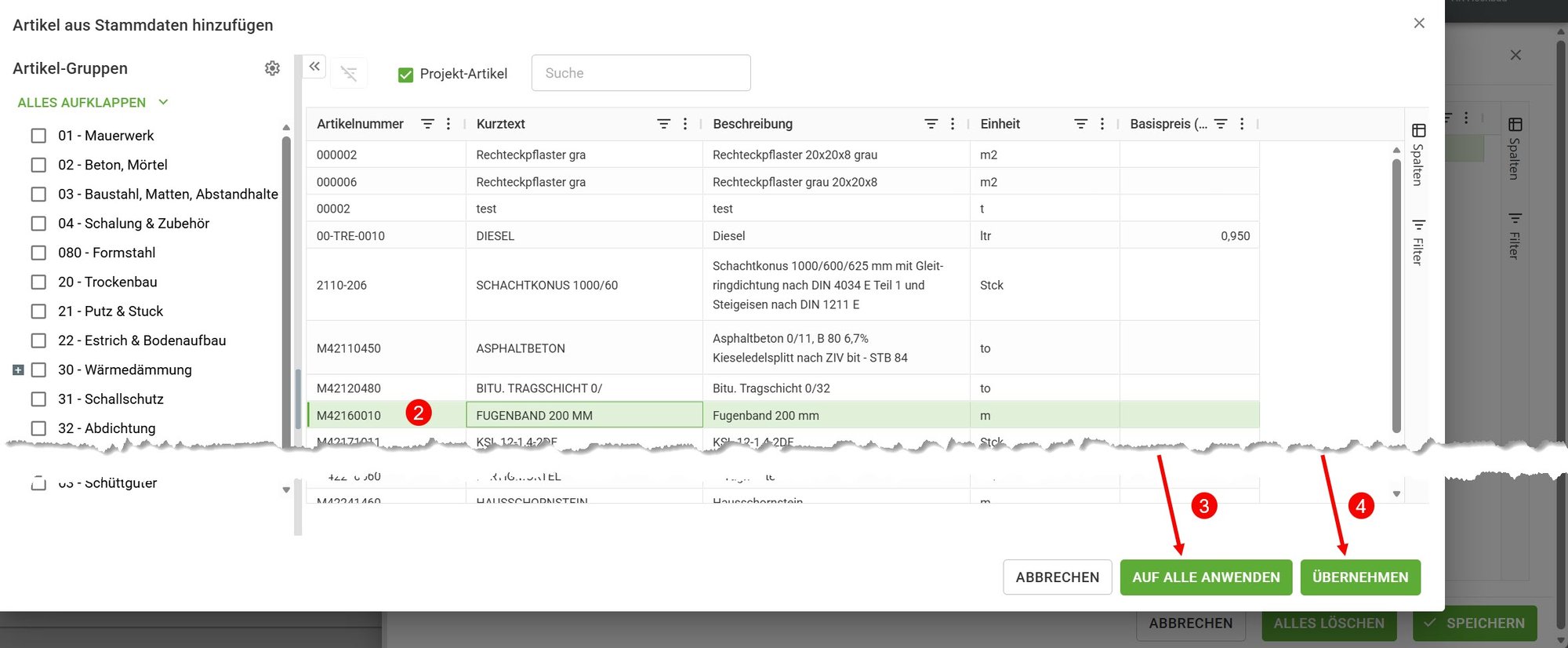Image resolution: width=1568 pixels, height=648 pixels.
Task: Click the article table vertical scrollbar
Action: pos(1396,295)
